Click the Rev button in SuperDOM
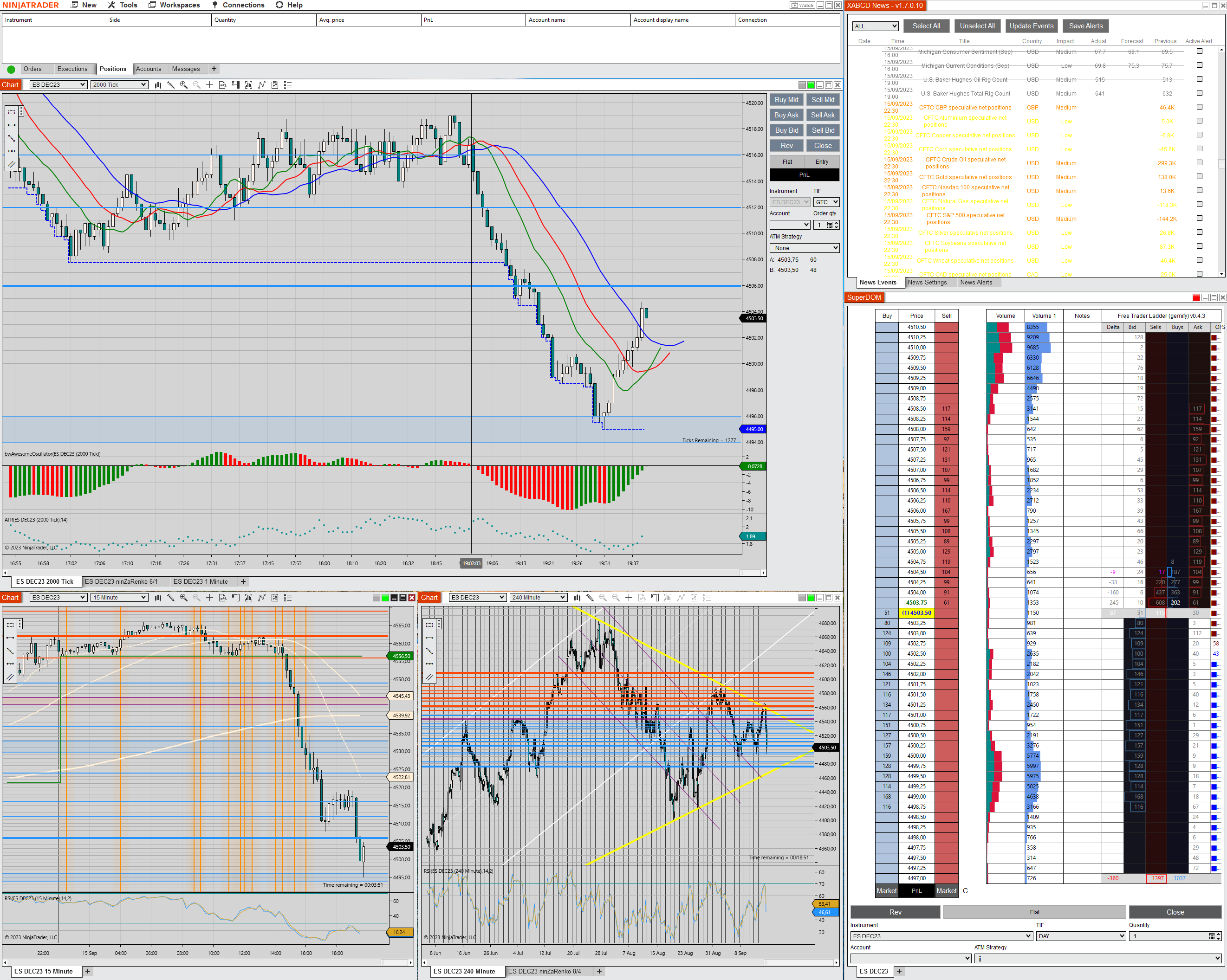The height and width of the screenshot is (980, 1227). coord(895,912)
